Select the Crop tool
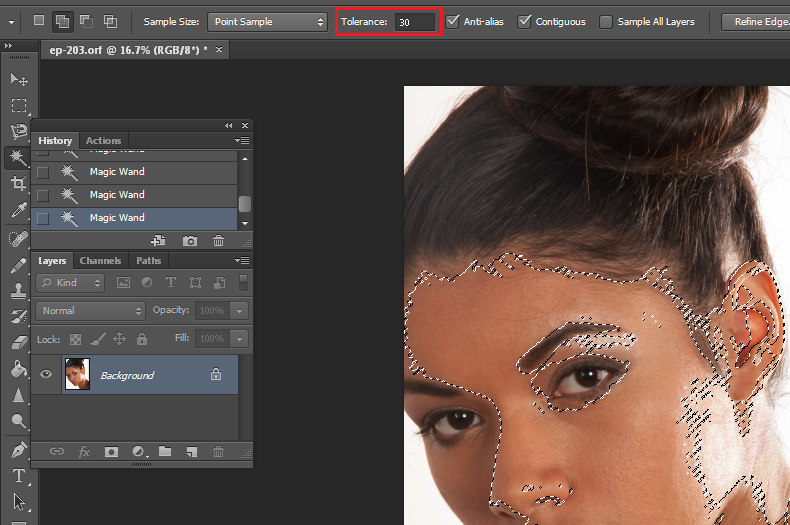 point(19,183)
